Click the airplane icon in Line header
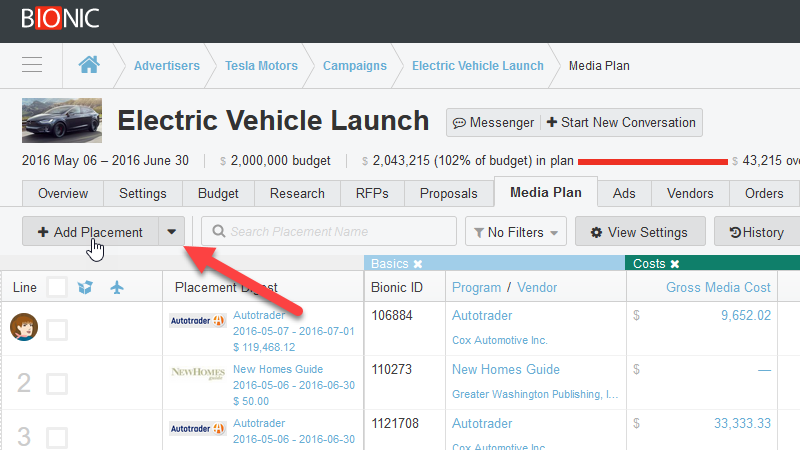The image size is (800, 450). (x=117, y=287)
